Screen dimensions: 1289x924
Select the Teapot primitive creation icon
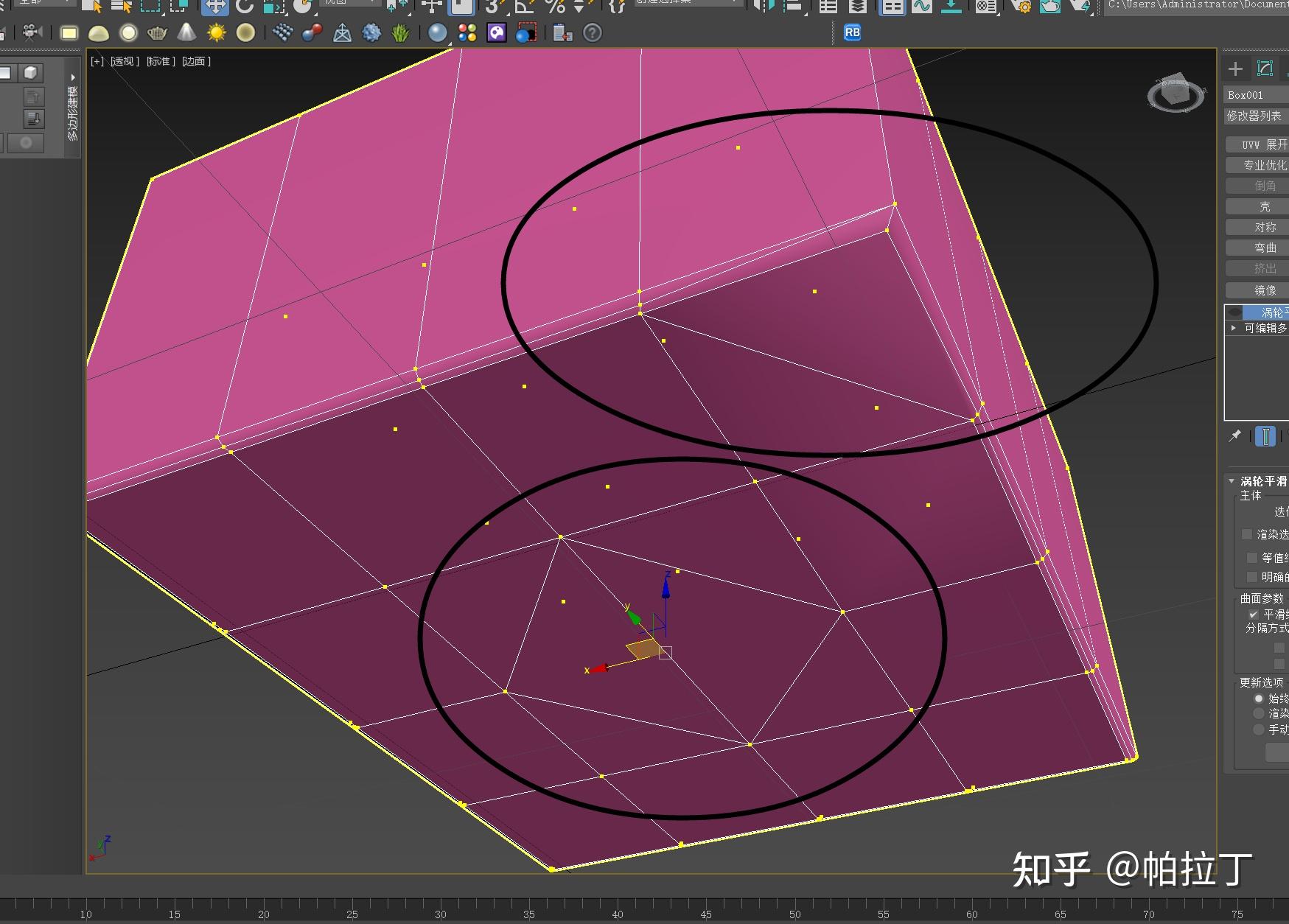(156, 32)
